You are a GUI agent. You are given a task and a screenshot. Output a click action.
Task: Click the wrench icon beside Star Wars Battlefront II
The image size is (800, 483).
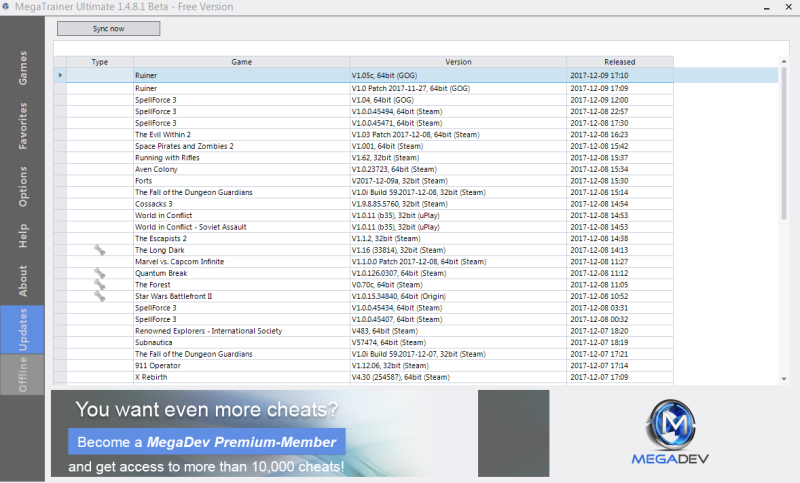[x=100, y=296]
